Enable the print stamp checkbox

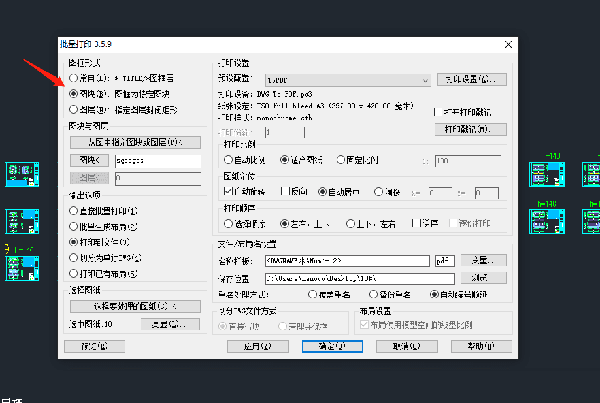coord(437,112)
